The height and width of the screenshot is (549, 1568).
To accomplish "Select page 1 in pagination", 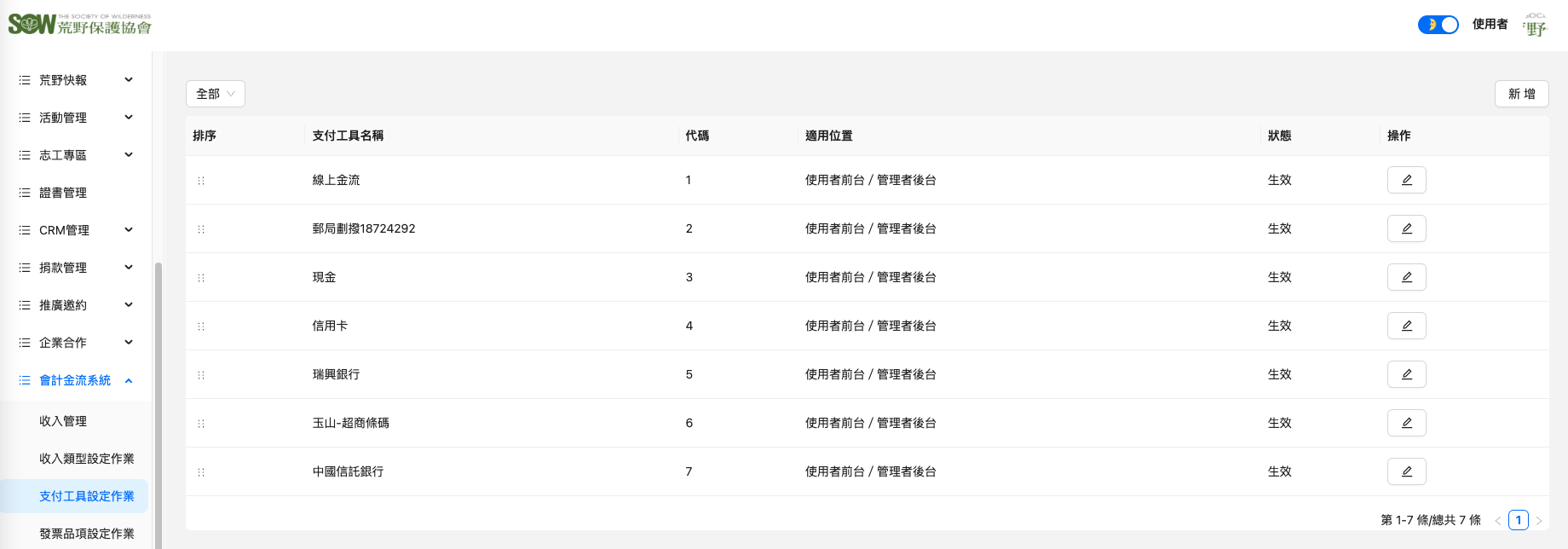I will [x=1518, y=520].
